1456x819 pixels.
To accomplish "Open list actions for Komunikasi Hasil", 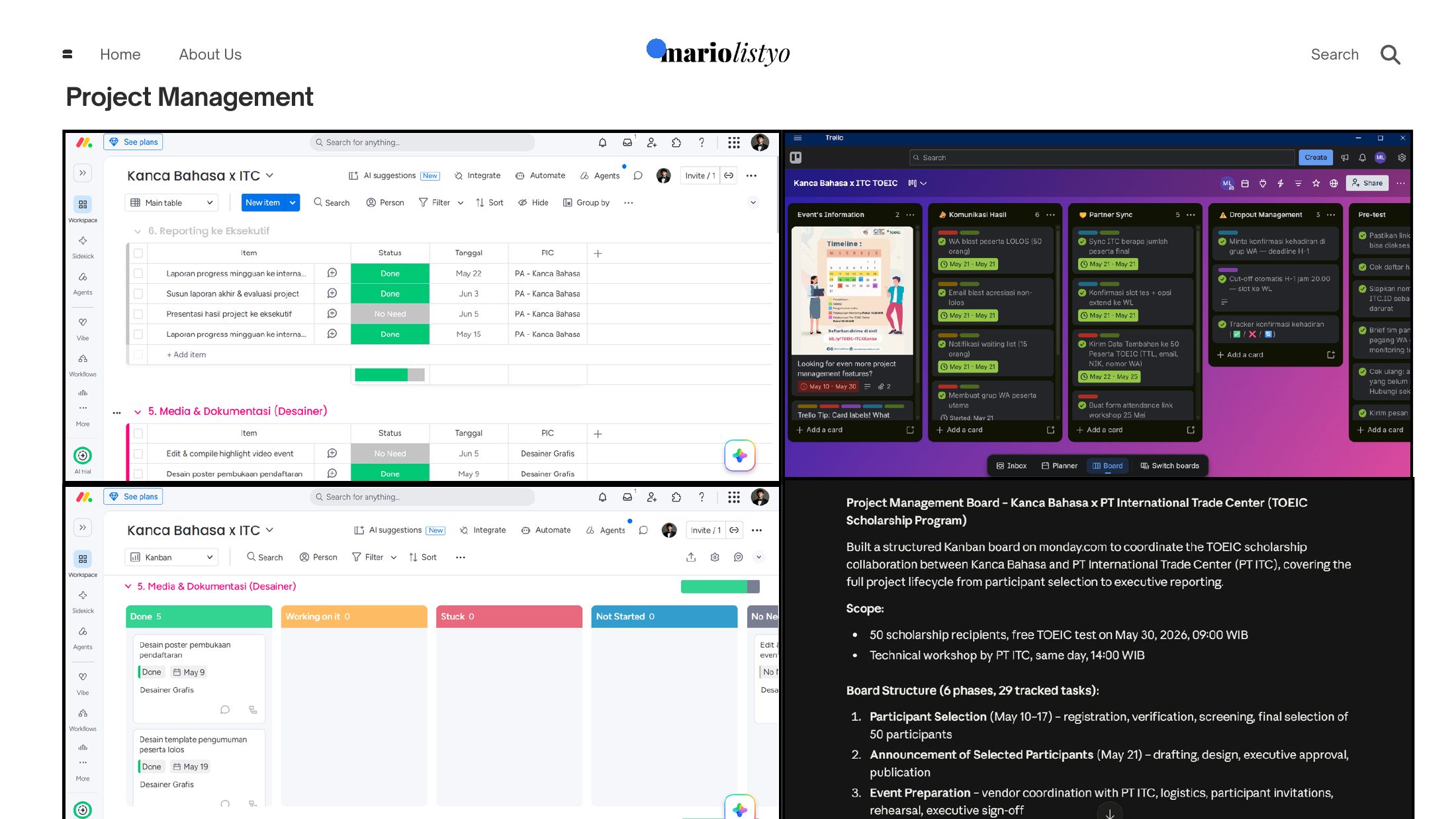I will point(1050,214).
